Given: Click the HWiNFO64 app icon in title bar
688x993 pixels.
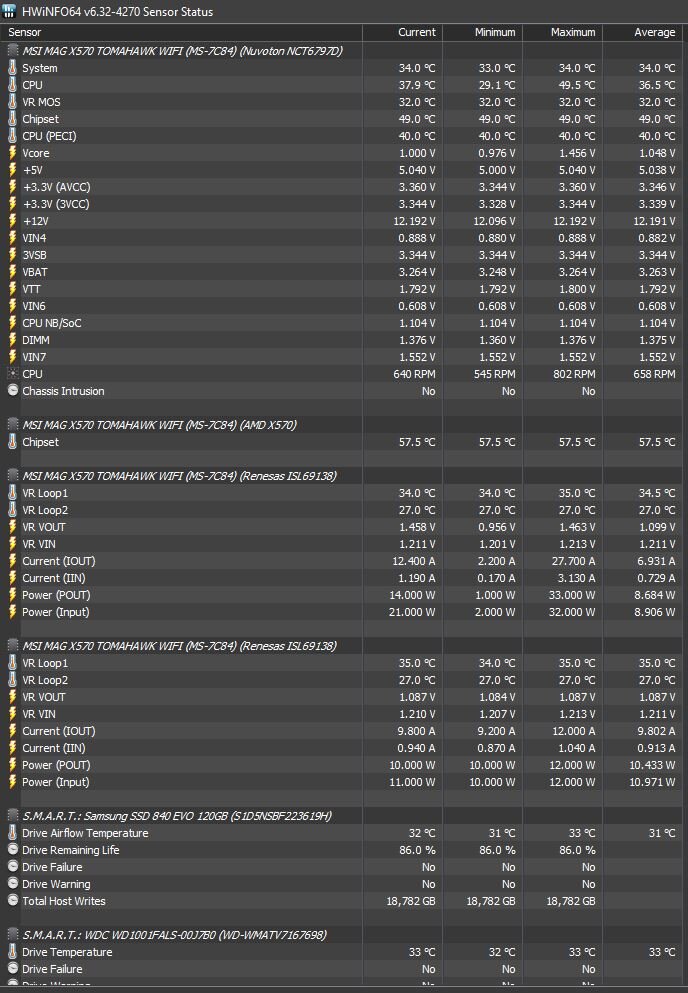Looking at the screenshot, I should pyautogui.click(x=10, y=11).
